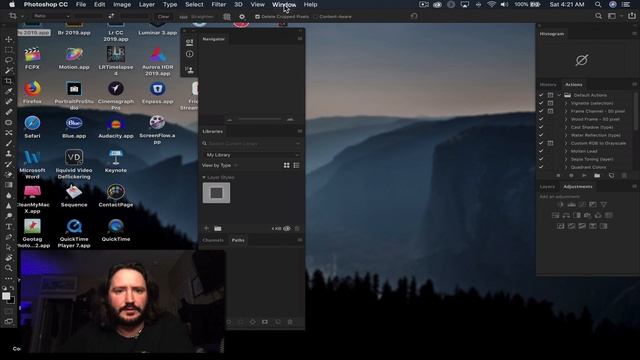Toggle Content-Aware checkbox
Screen dimensions: 640x360
coord(315,17)
